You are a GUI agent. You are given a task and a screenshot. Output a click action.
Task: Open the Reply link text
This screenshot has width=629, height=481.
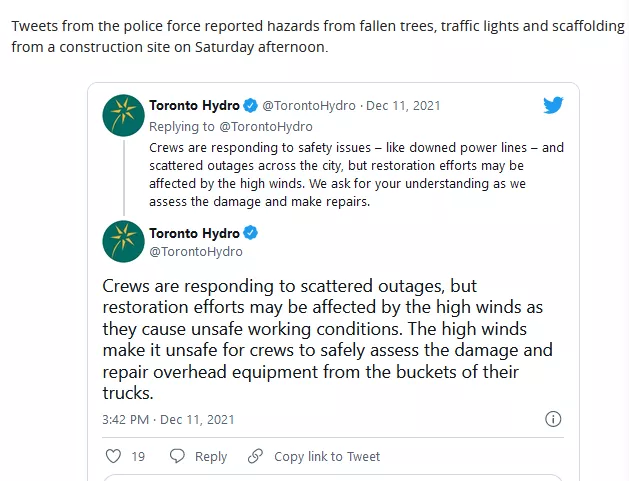[x=211, y=457]
